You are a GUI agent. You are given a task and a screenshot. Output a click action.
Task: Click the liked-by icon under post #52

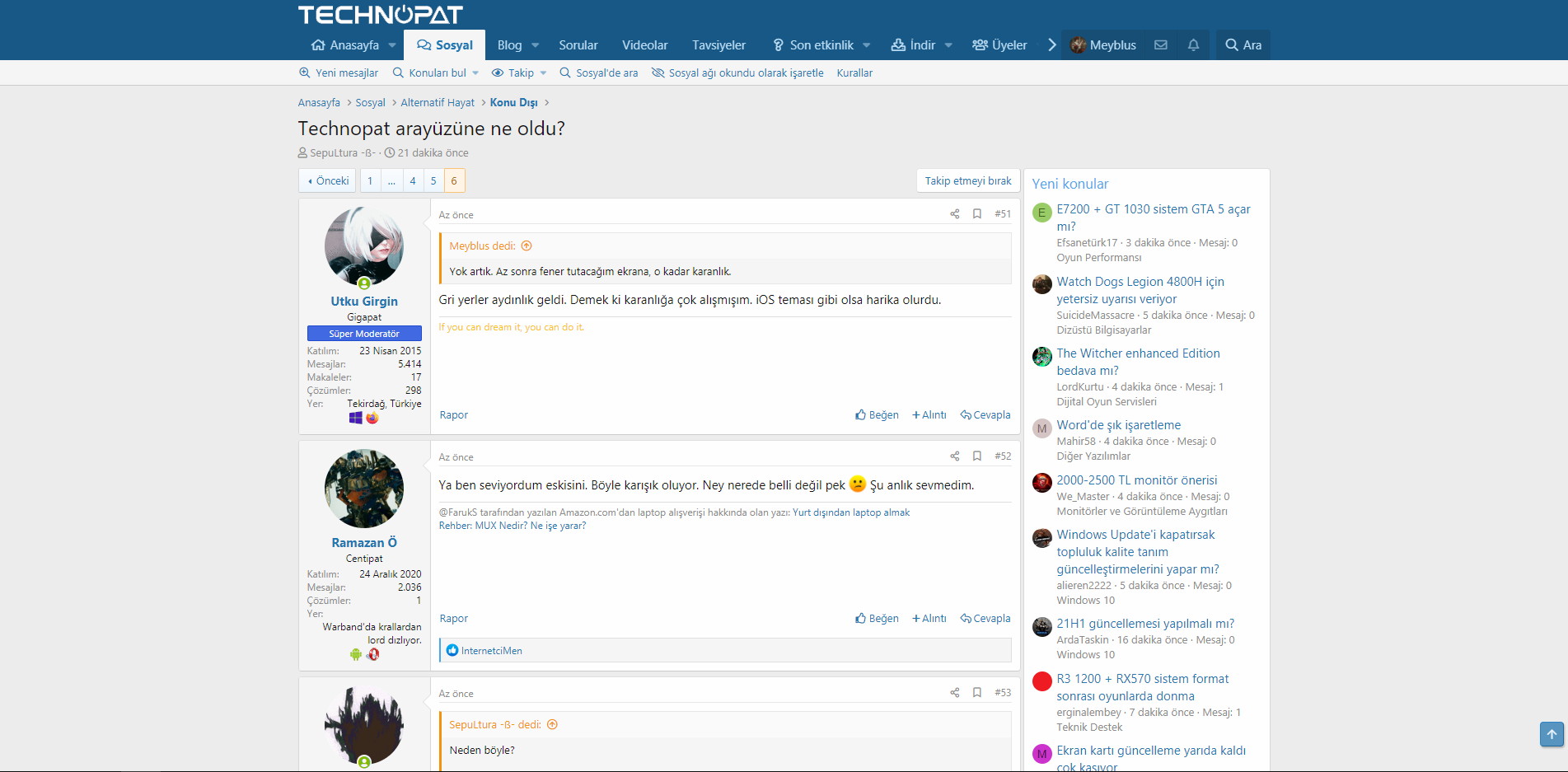(452, 651)
